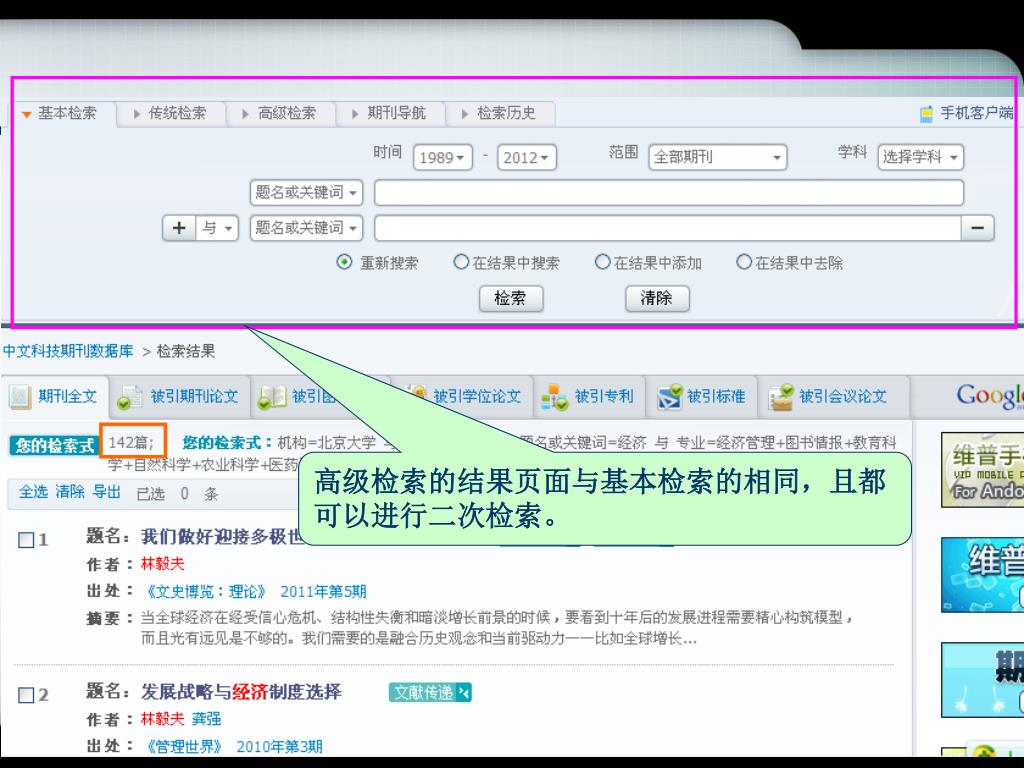Image resolution: width=1024 pixels, height=768 pixels.
Task: Click the 检索 search button
Action: point(511,298)
